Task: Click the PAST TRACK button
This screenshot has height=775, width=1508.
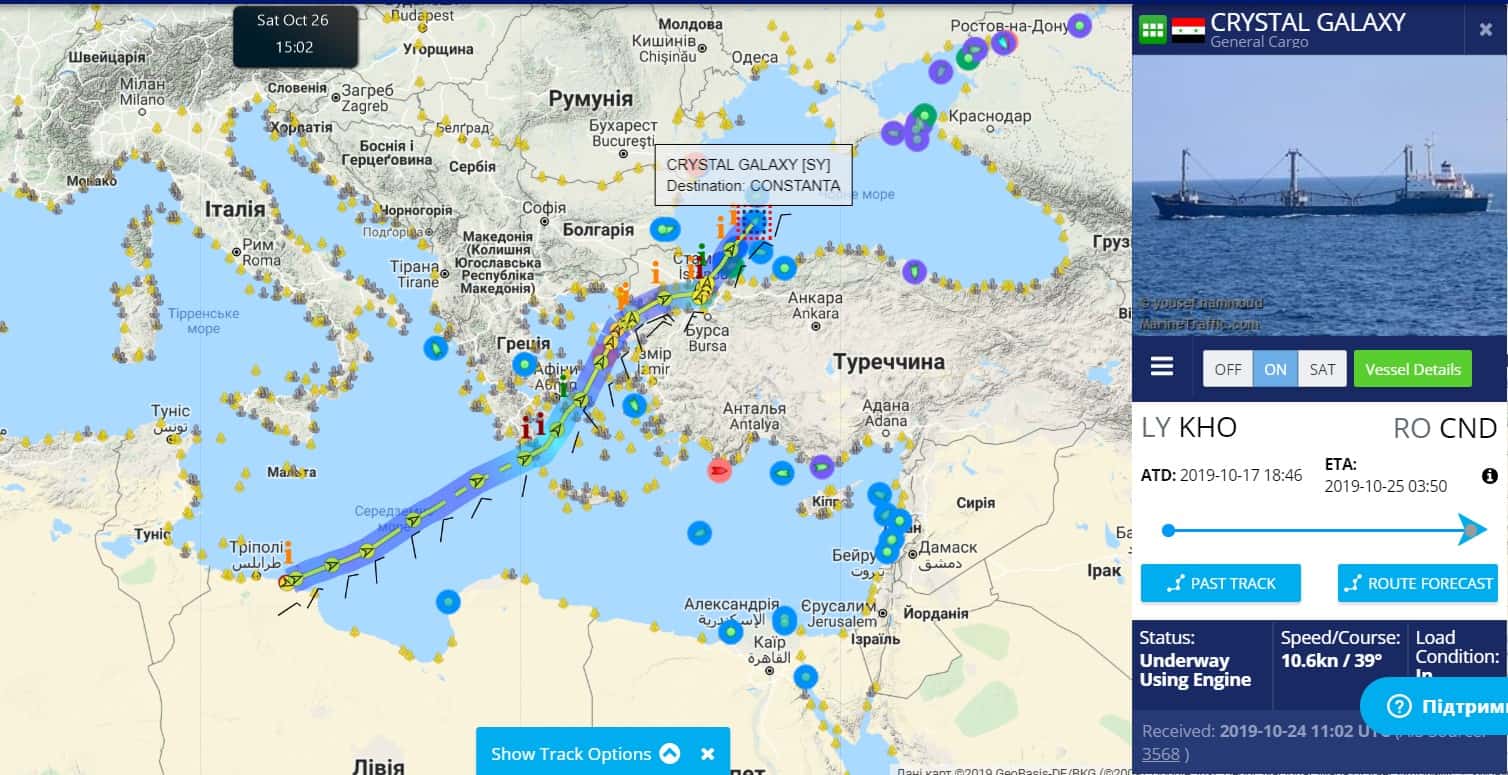Action: coord(1220,583)
